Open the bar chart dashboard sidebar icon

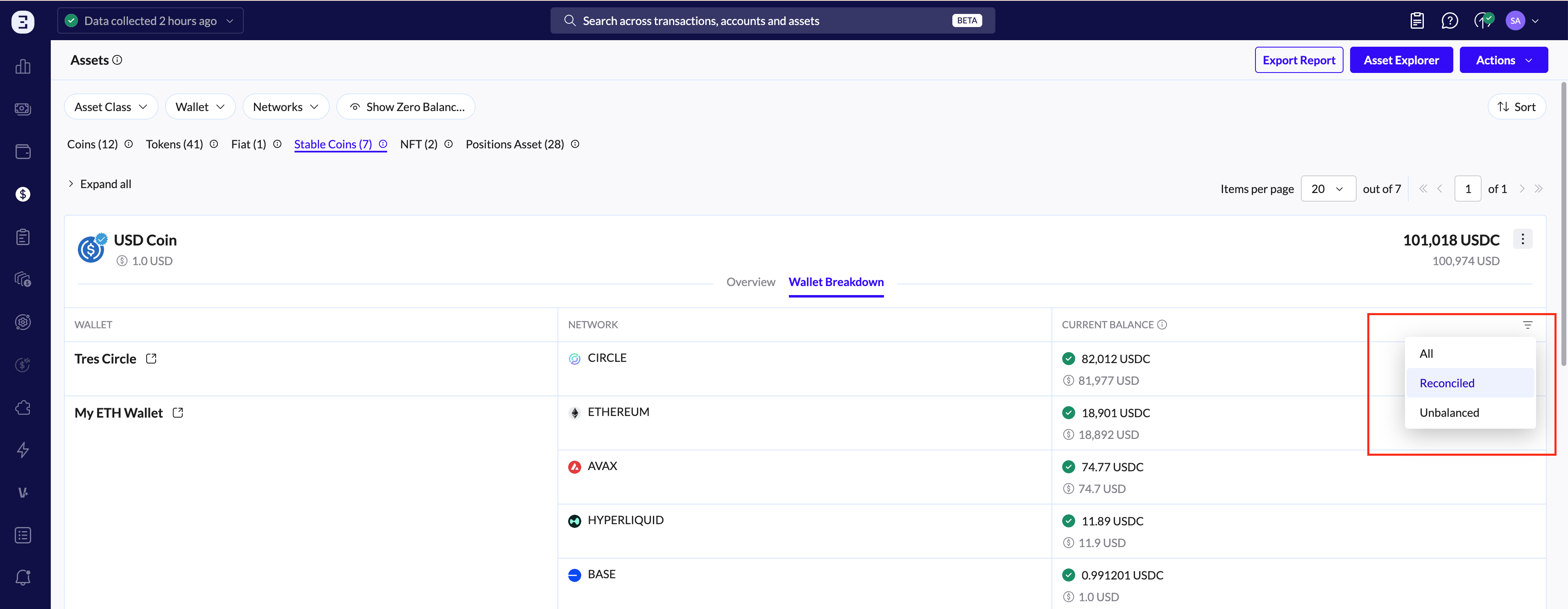pos(23,66)
